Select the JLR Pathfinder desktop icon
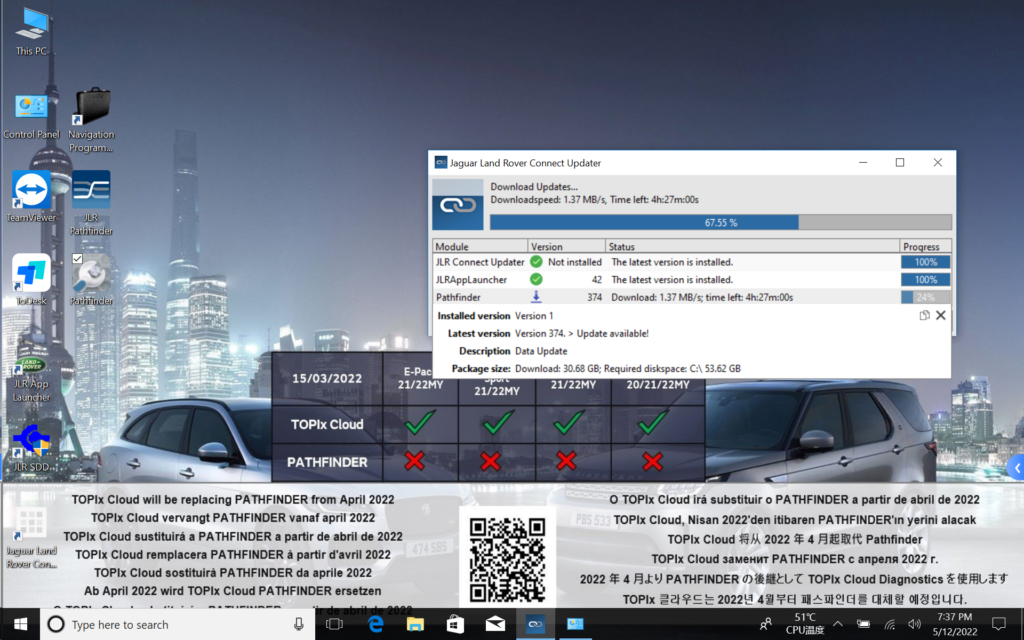 tap(91, 191)
